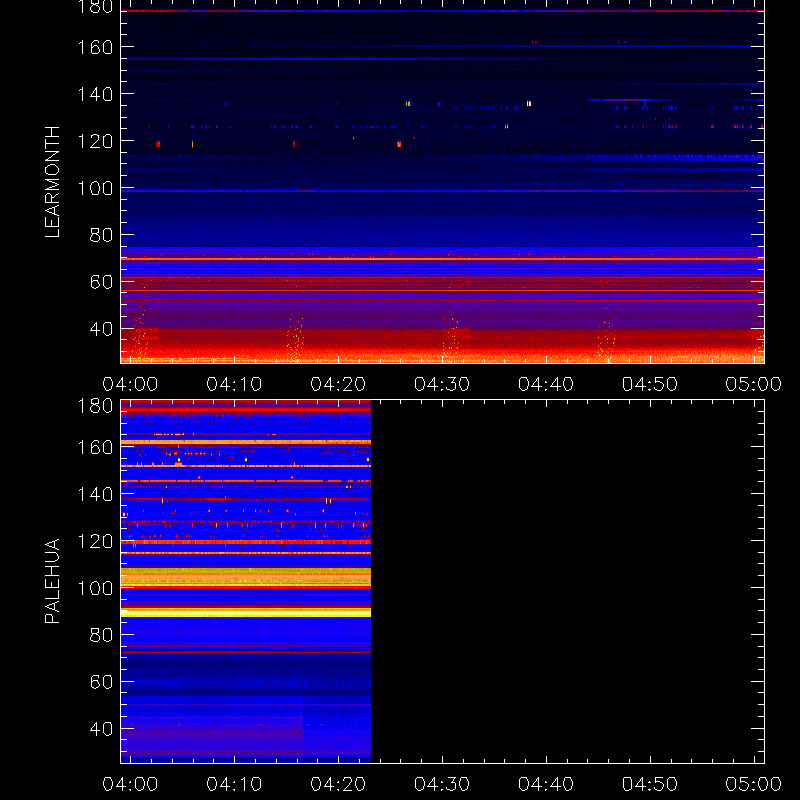Select the 40 frequency label on Learmonth plot
The height and width of the screenshot is (800, 800).
click(x=101, y=329)
